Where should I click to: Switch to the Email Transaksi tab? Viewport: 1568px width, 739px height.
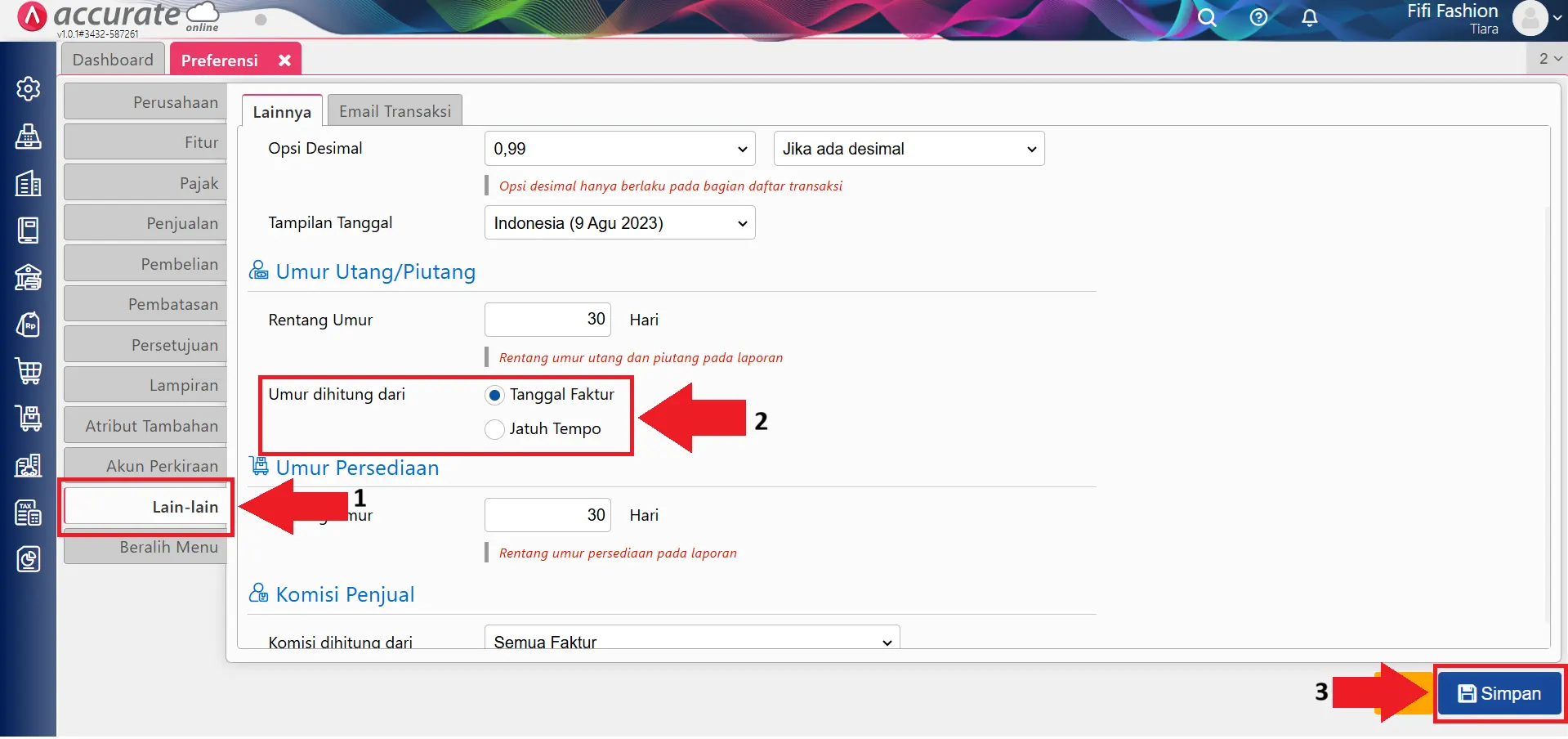pos(395,111)
